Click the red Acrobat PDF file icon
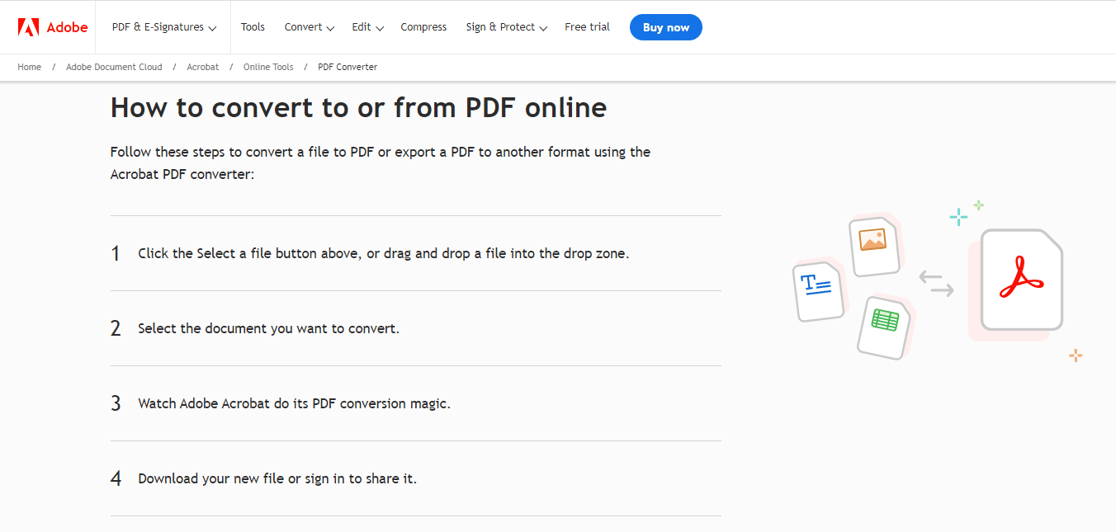 [x=1021, y=279]
